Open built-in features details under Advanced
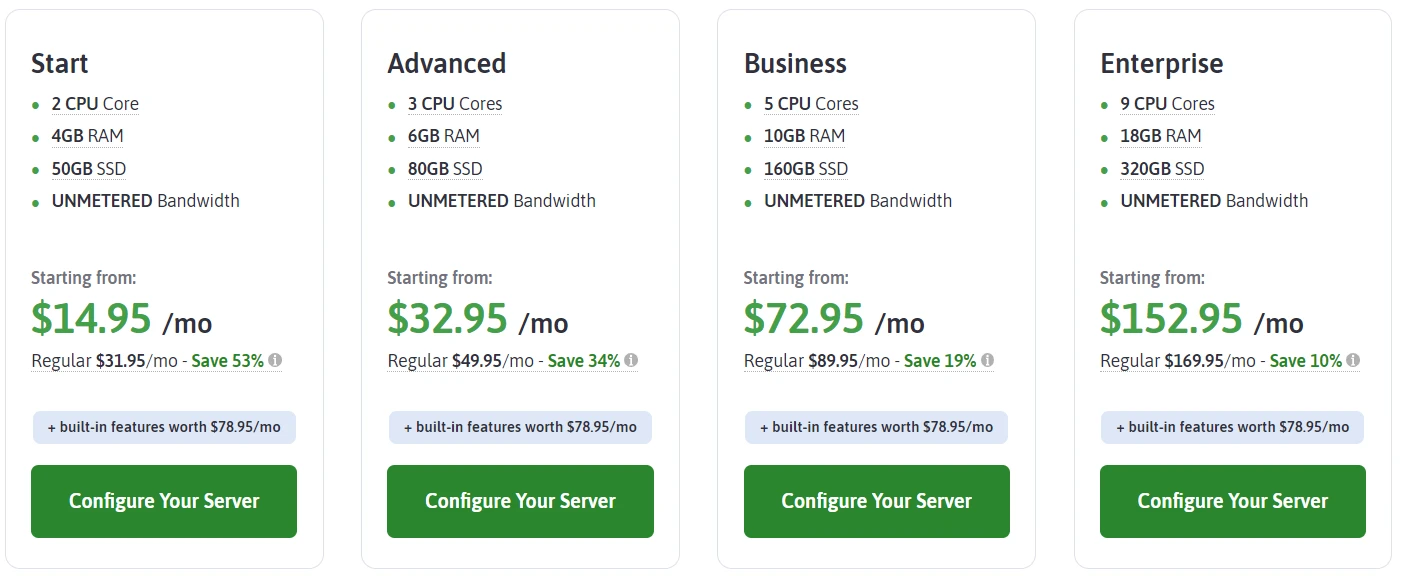 (520, 427)
